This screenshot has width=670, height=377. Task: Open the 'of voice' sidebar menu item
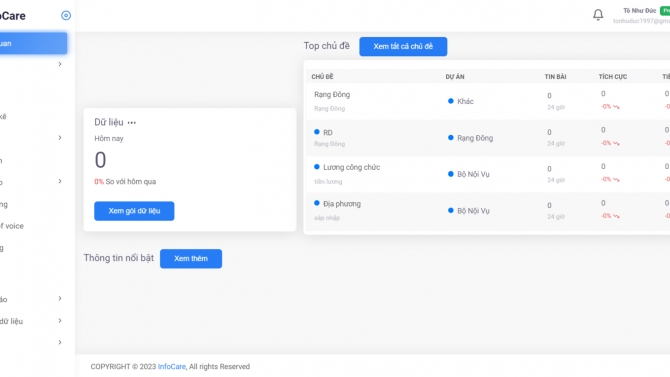point(12,226)
